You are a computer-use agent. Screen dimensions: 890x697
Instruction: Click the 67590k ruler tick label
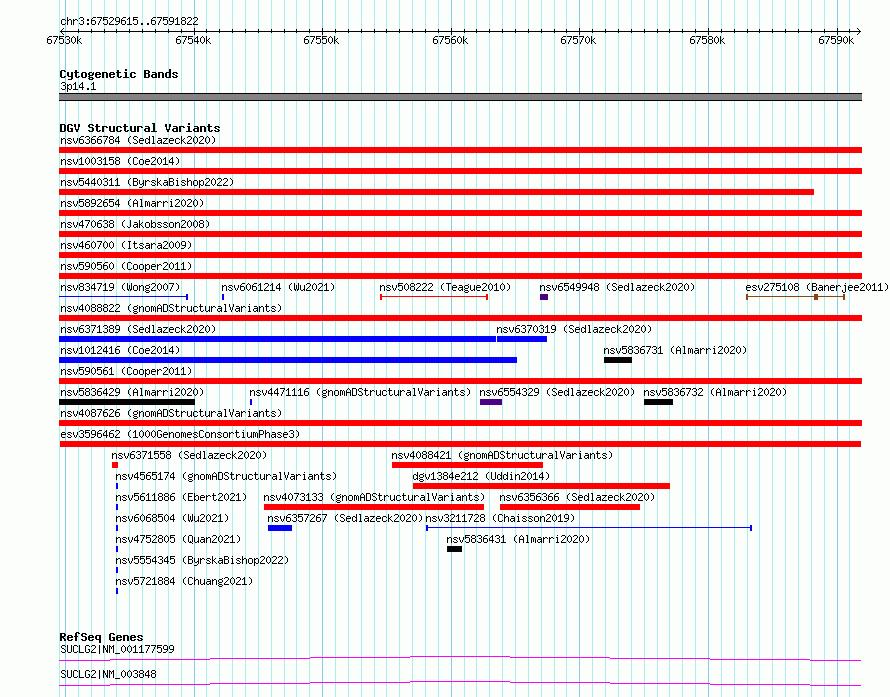point(836,40)
